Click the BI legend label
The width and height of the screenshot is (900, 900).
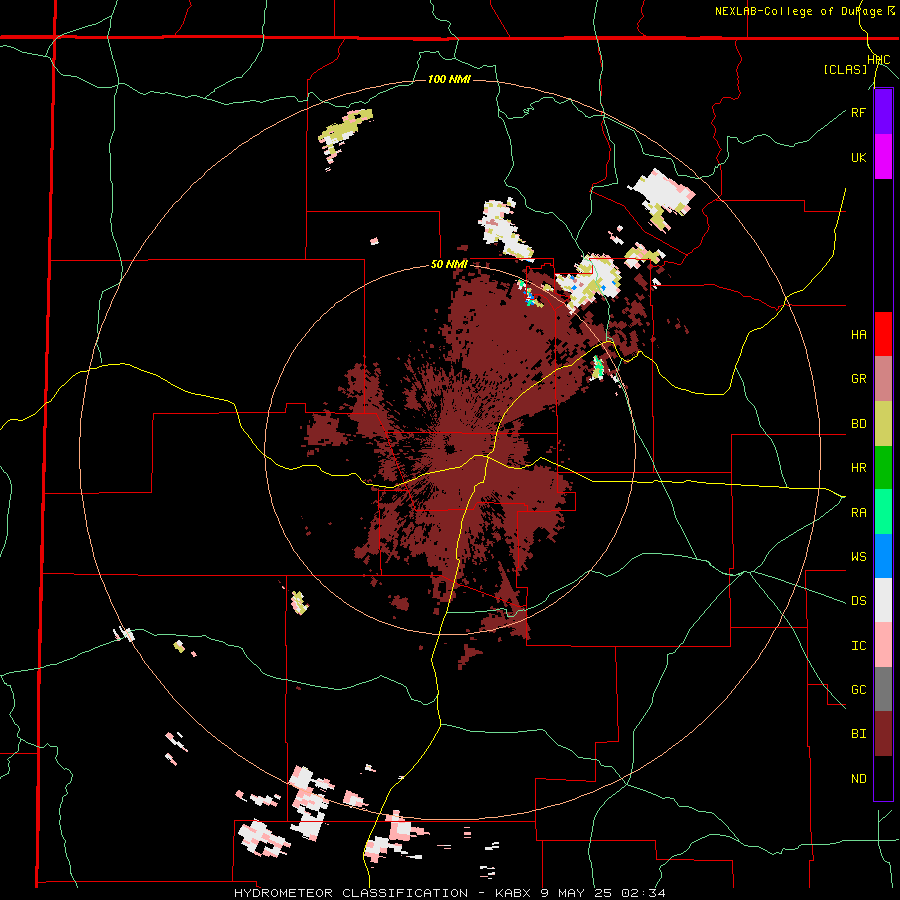[858, 734]
